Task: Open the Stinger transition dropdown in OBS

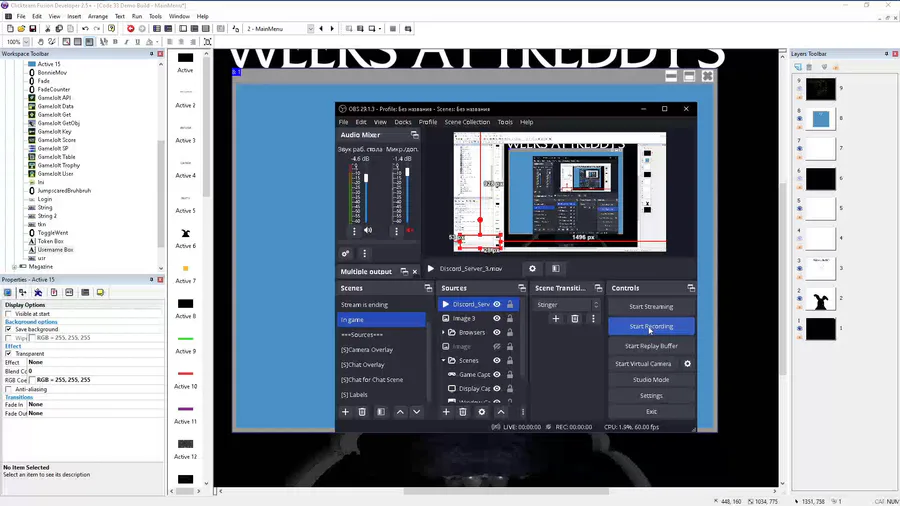Action: click(567, 305)
